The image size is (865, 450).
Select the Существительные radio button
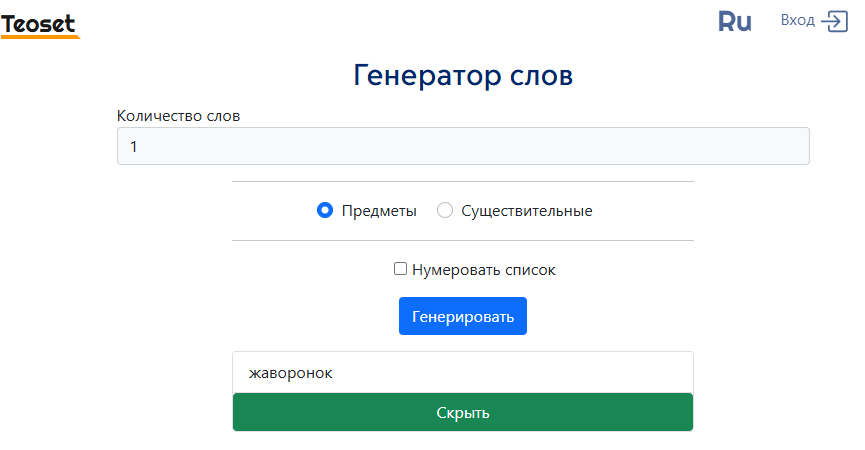coord(445,210)
